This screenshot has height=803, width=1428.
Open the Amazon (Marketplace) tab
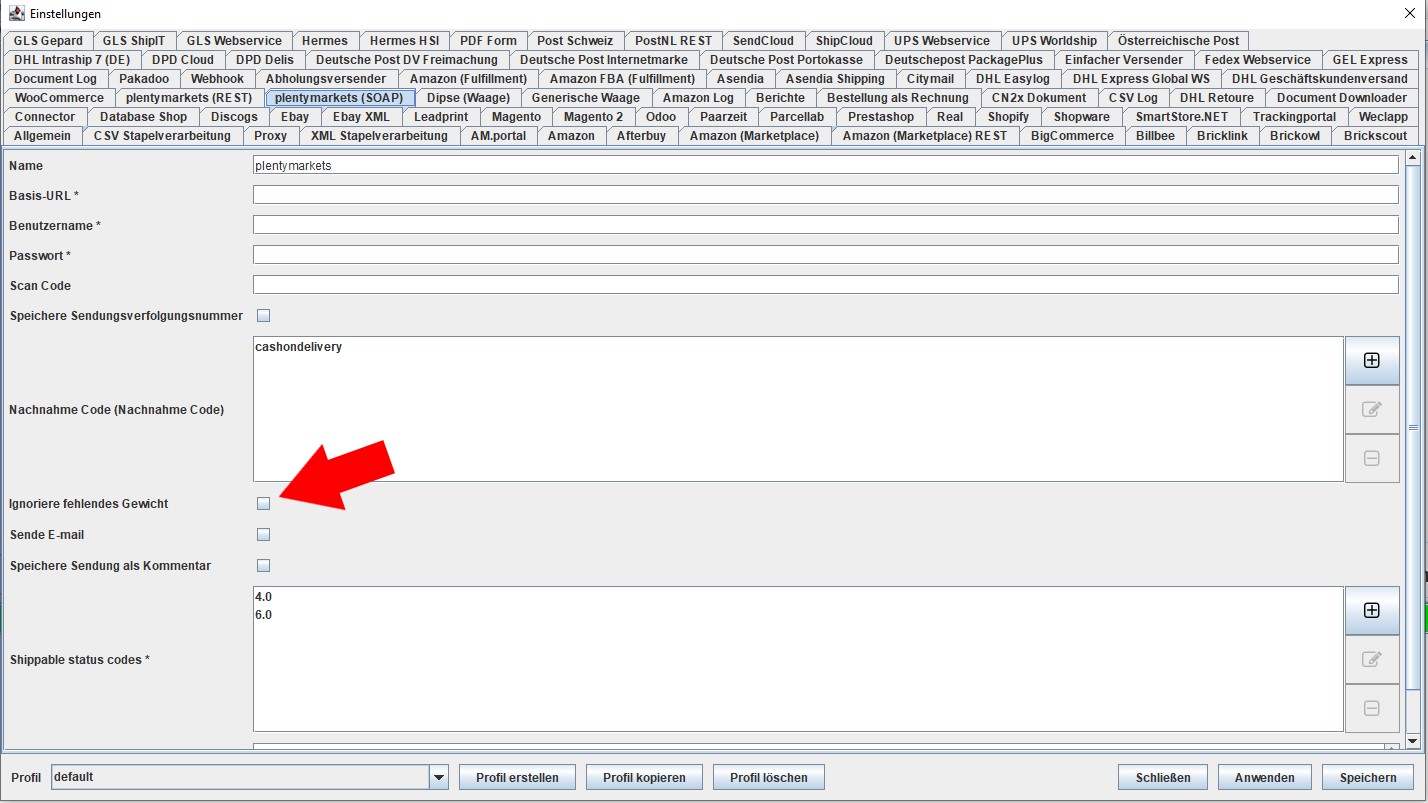pyautogui.click(x=754, y=136)
